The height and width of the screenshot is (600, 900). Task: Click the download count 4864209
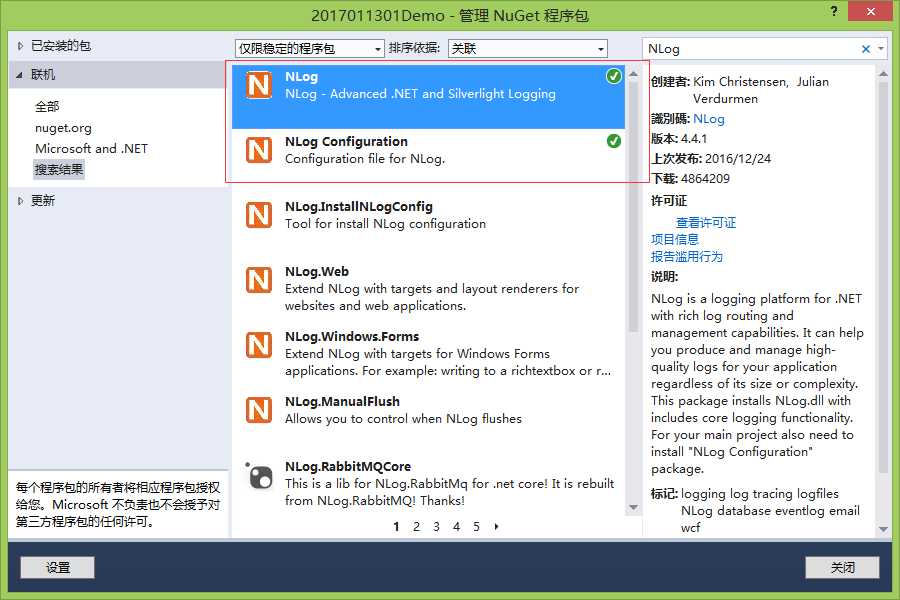pos(705,179)
